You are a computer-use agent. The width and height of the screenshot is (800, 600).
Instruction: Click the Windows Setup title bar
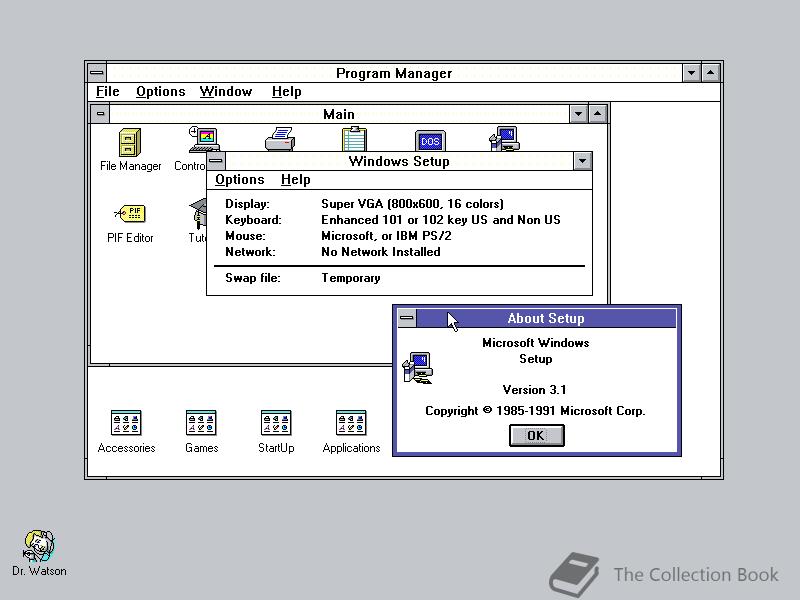pyautogui.click(x=399, y=161)
